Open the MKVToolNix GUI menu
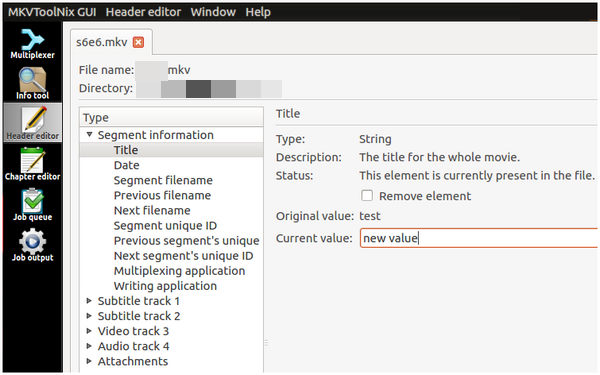 coord(52,12)
